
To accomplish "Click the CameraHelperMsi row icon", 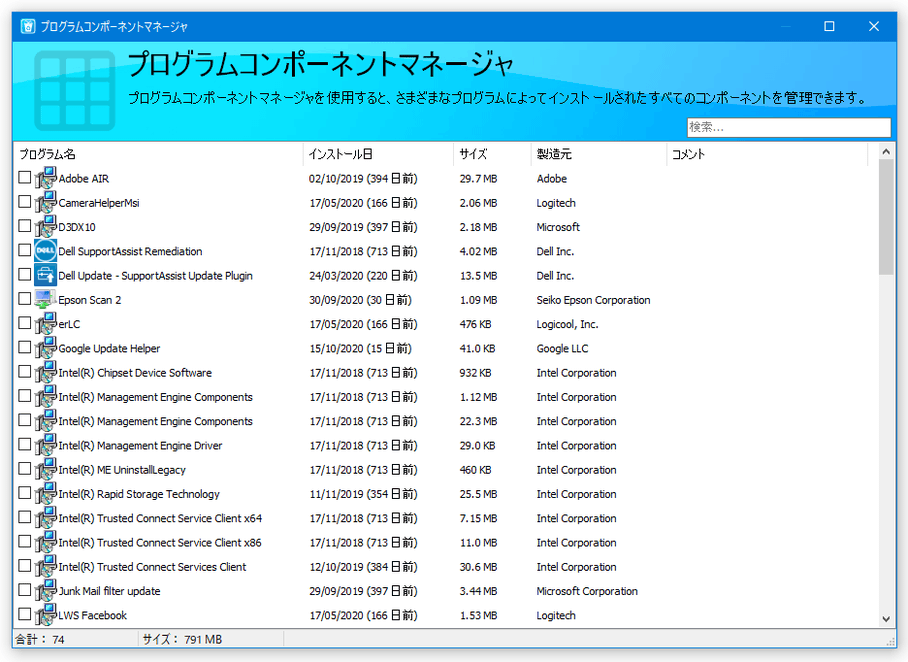I will [45, 203].
